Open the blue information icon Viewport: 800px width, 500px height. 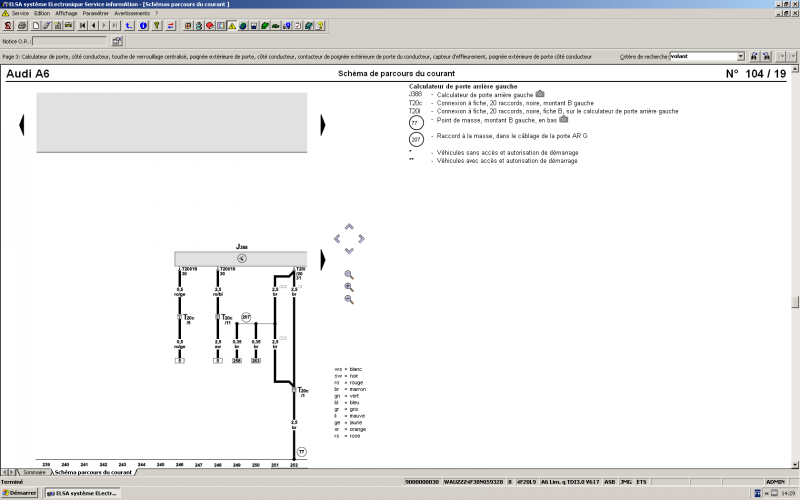(143, 26)
